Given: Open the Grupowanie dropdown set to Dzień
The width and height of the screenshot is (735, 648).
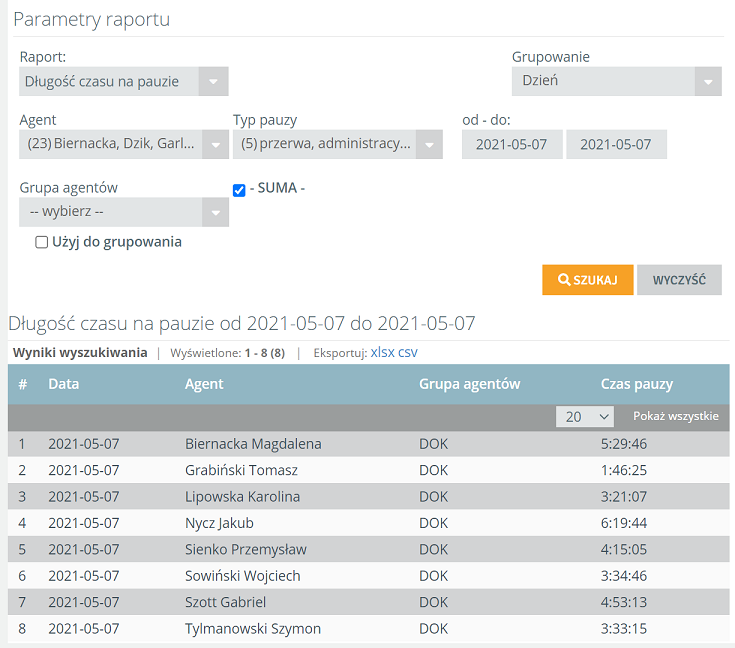Looking at the screenshot, I should [x=616, y=82].
